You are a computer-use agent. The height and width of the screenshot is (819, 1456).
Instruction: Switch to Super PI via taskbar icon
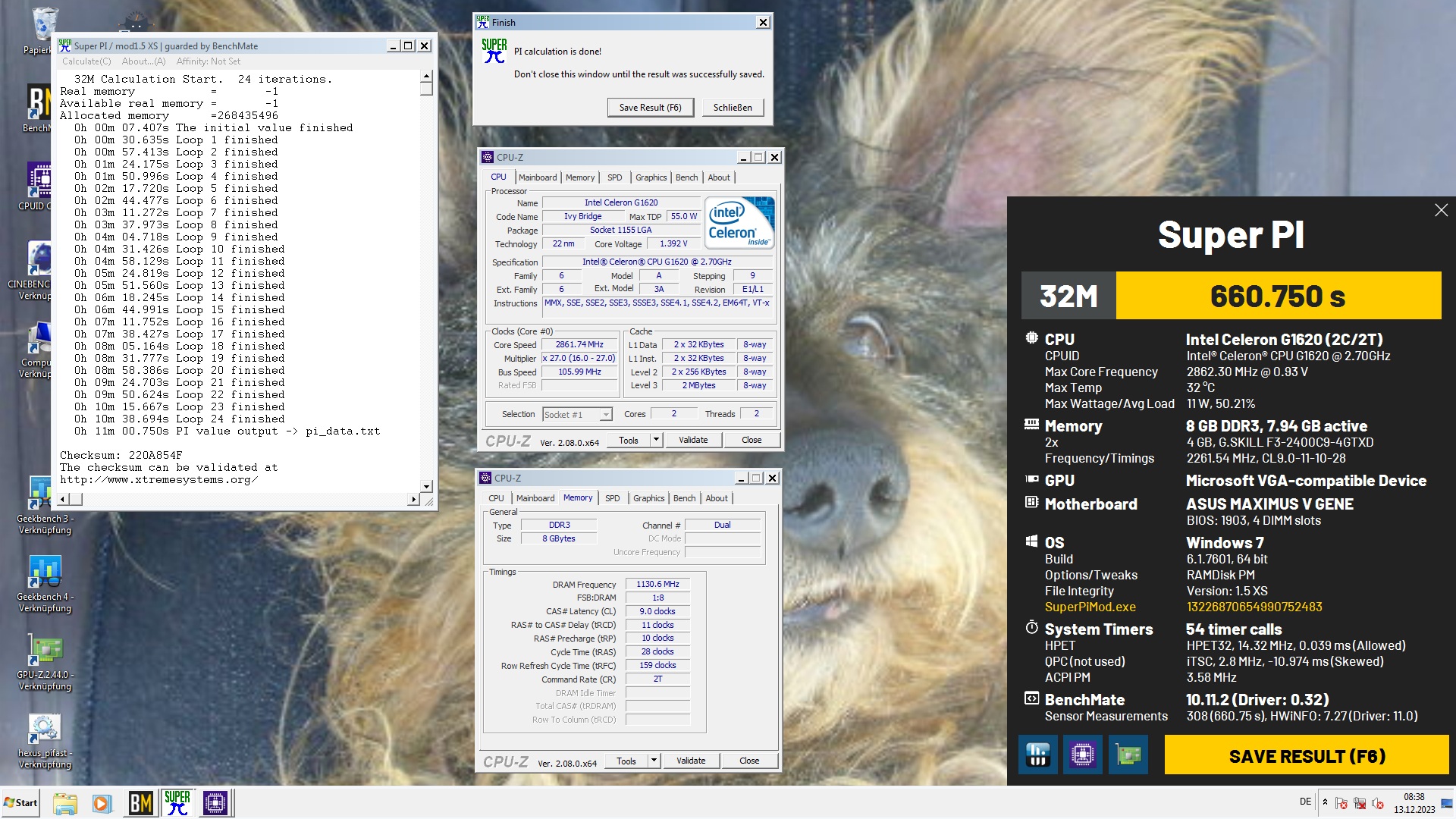(177, 803)
